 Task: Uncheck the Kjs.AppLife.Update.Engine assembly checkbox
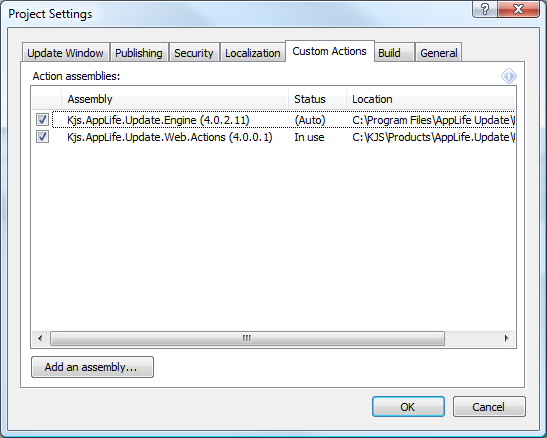click(42, 120)
